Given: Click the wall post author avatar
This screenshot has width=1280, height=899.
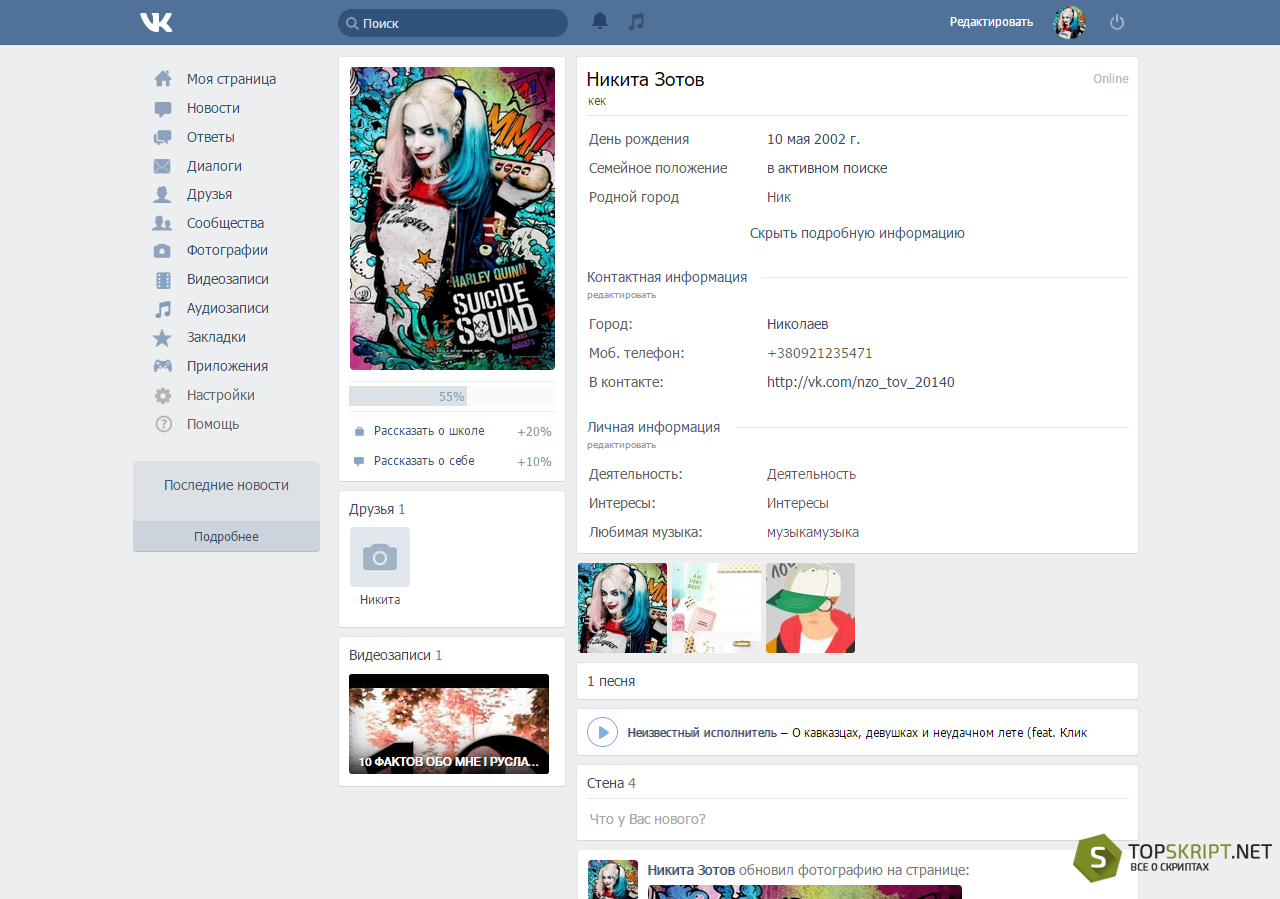Looking at the screenshot, I should pos(613,879).
